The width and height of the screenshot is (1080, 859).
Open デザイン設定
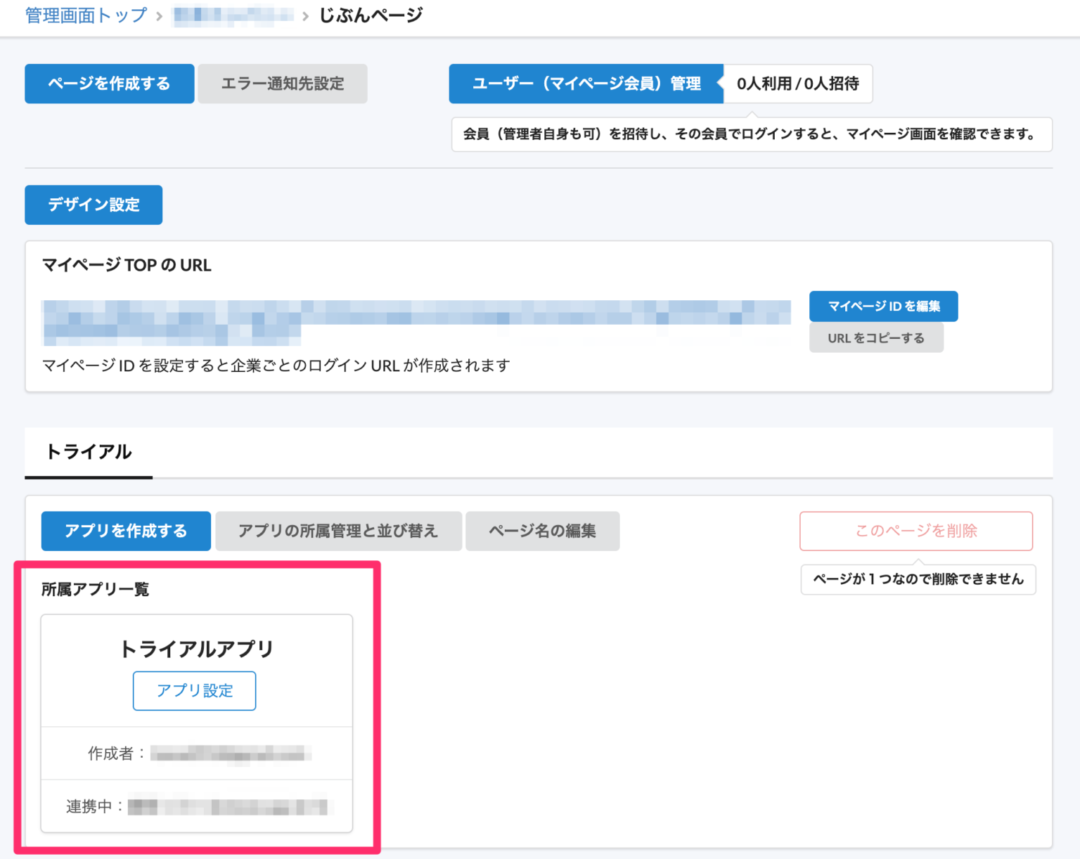[x=93, y=205]
